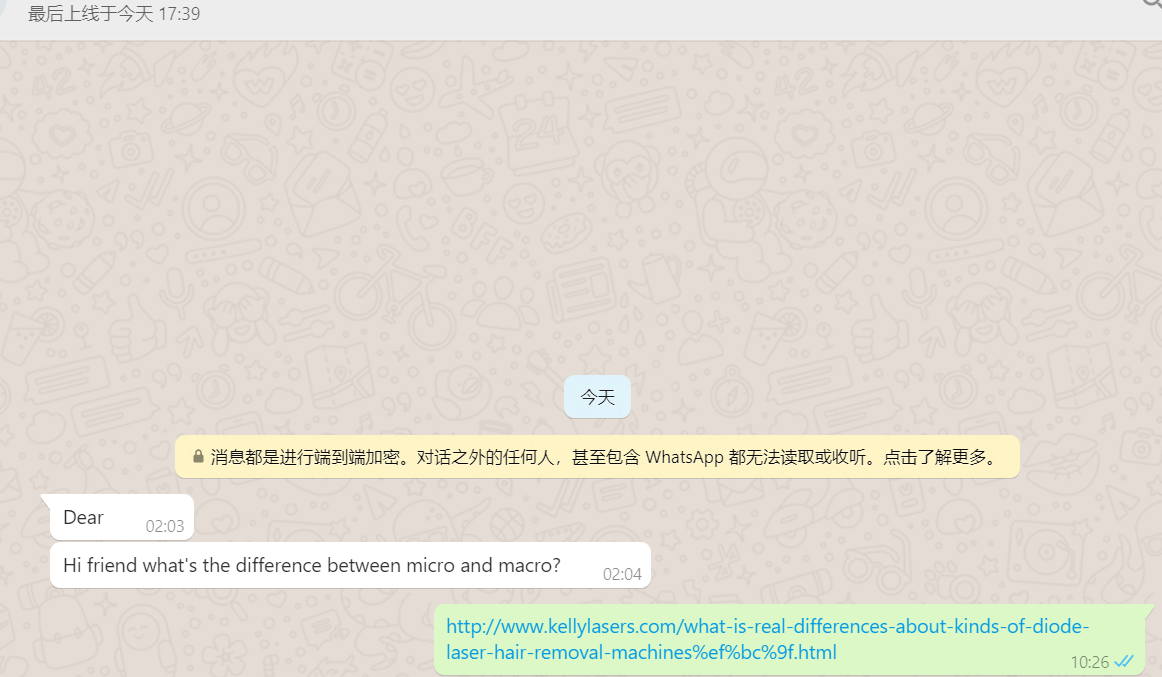Open the kellylasers.com hyperlink
The height and width of the screenshot is (677, 1162).
pyautogui.click(x=767, y=639)
